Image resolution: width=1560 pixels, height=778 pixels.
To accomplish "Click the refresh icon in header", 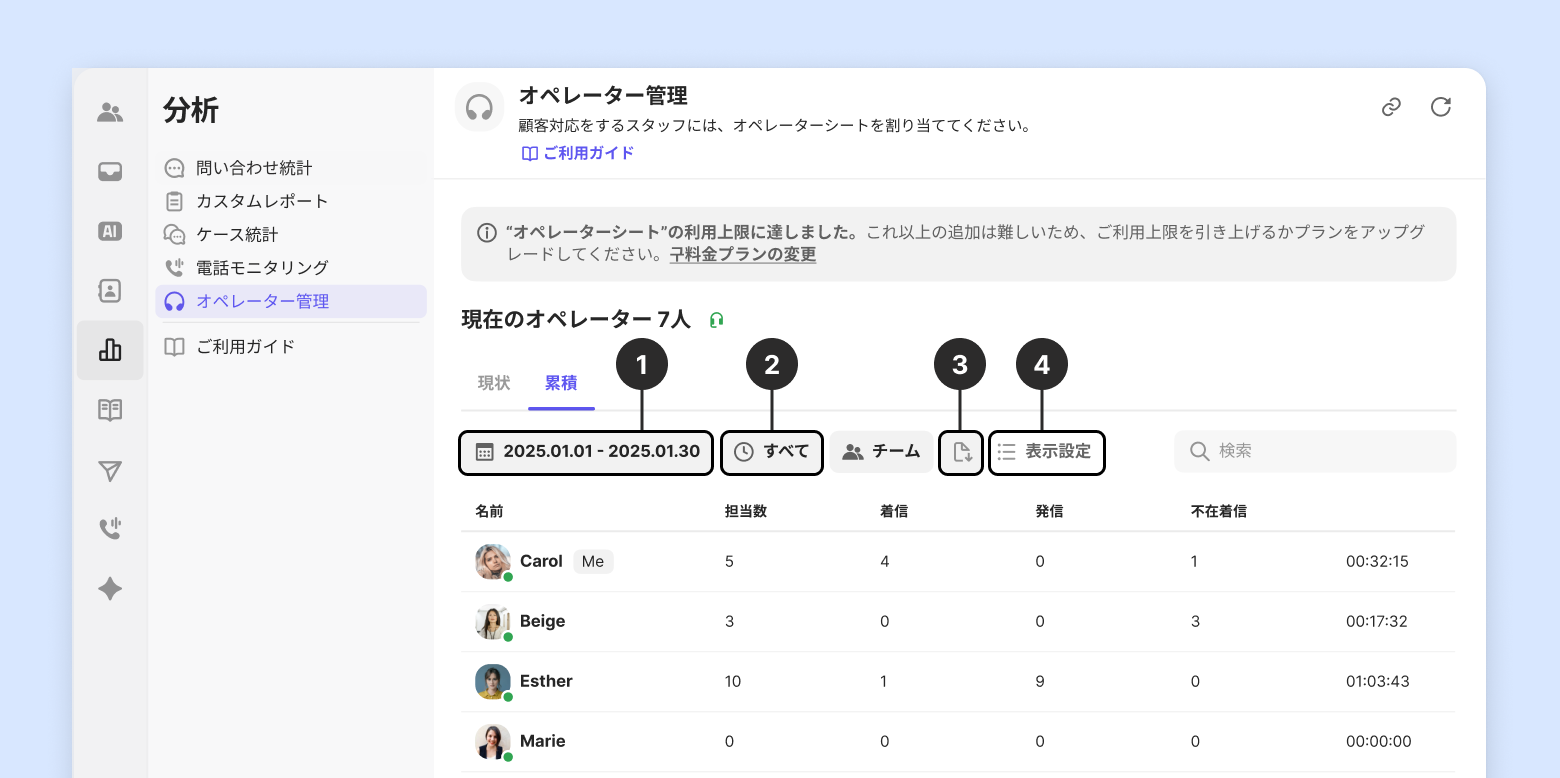I will (x=1440, y=107).
